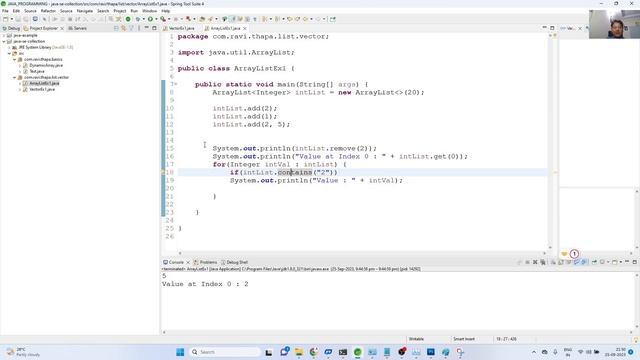Screen dimensions: 640x360
Task: Collapse the java-se-collection project node
Action: [x=4, y=42]
